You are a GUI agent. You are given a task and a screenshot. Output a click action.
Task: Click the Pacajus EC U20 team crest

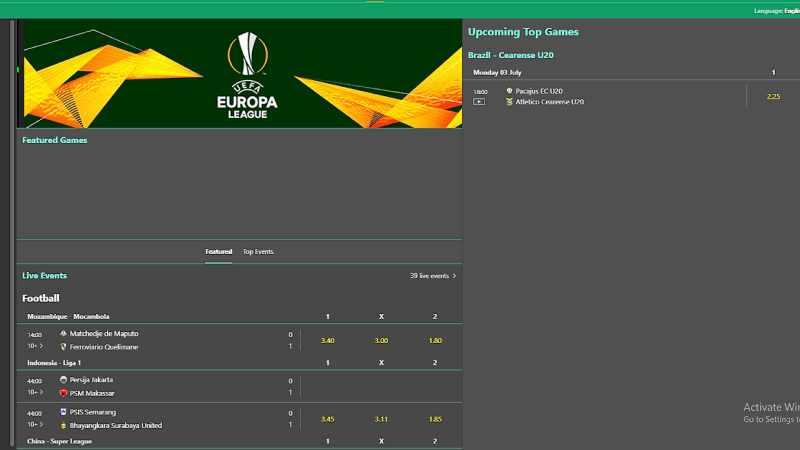pyautogui.click(x=509, y=91)
